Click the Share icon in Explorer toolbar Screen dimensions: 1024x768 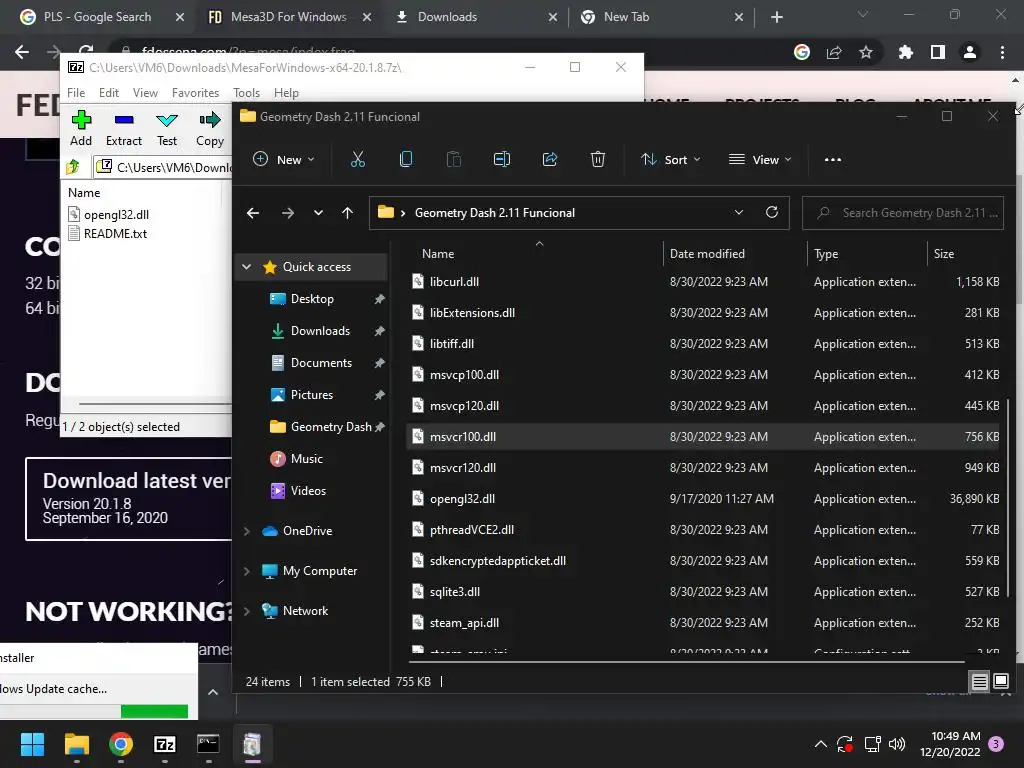coord(550,159)
